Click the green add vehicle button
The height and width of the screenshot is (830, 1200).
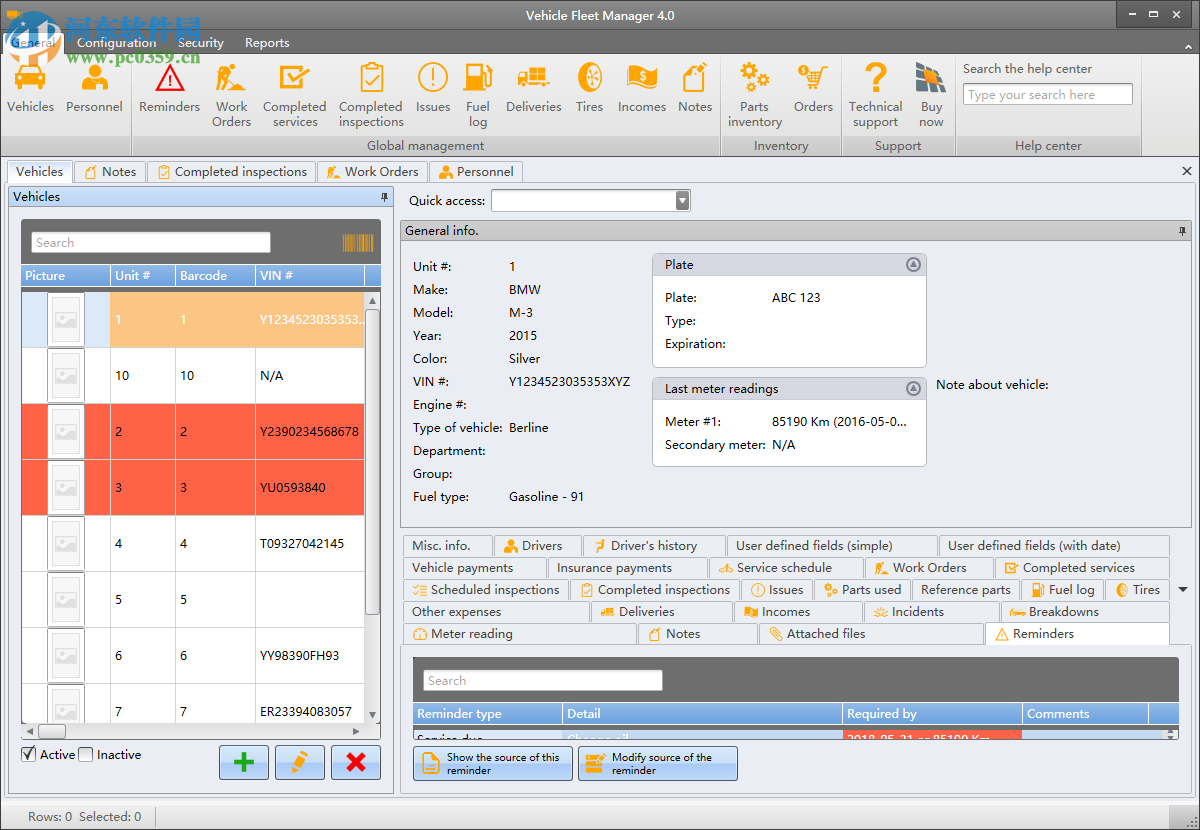pos(243,762)
